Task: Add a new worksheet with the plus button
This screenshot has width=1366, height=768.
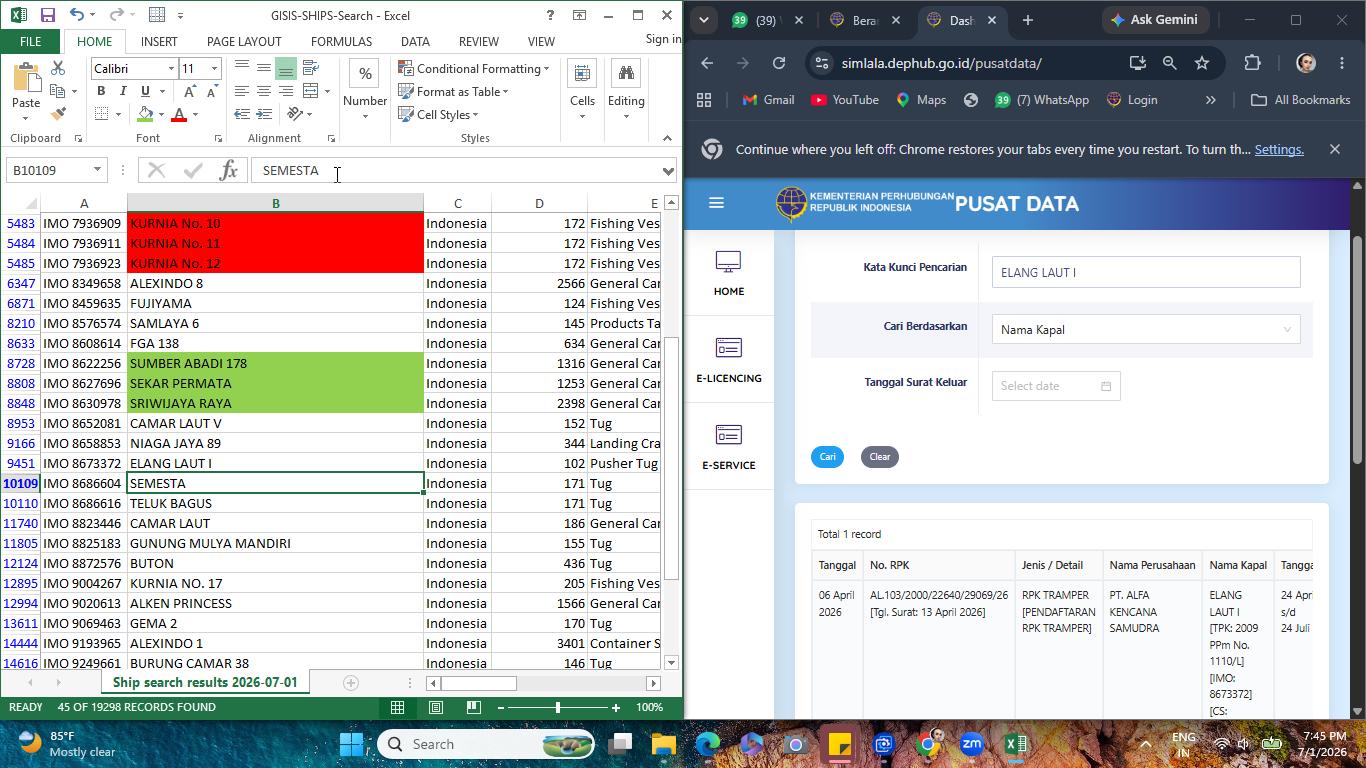Action: [350, 683]
